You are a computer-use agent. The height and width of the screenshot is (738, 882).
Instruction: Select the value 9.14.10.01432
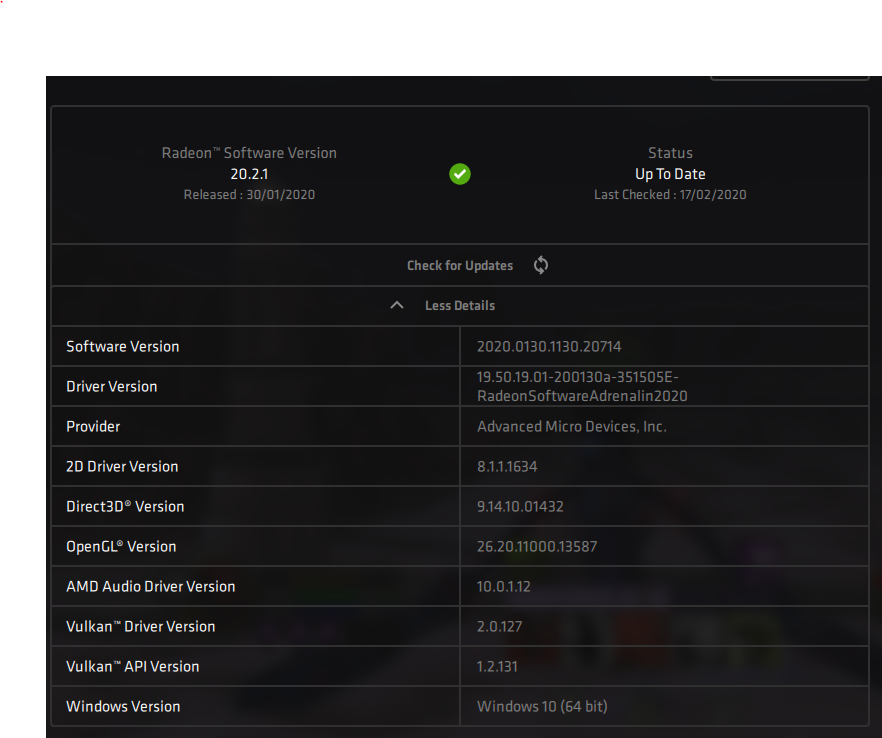coord(520,506)
